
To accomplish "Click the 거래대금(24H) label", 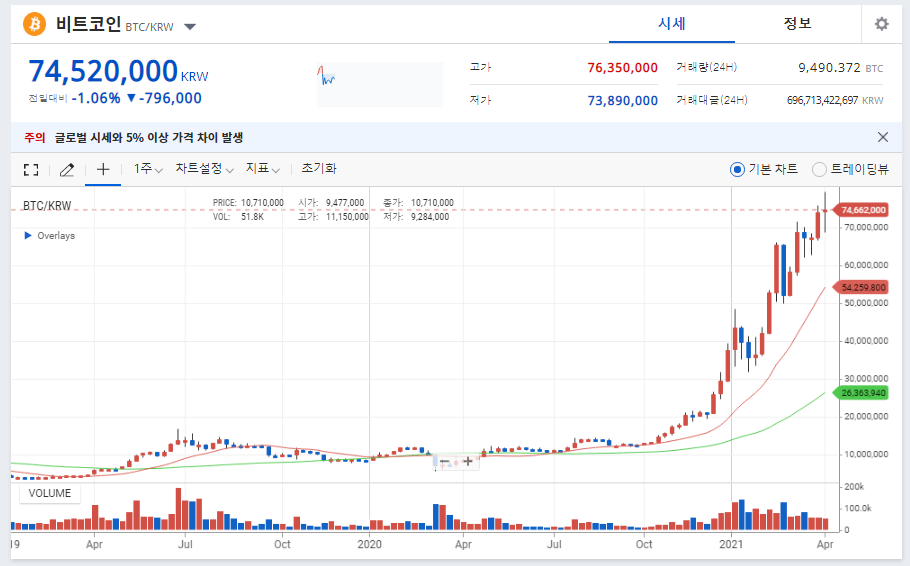I will 712,100.
